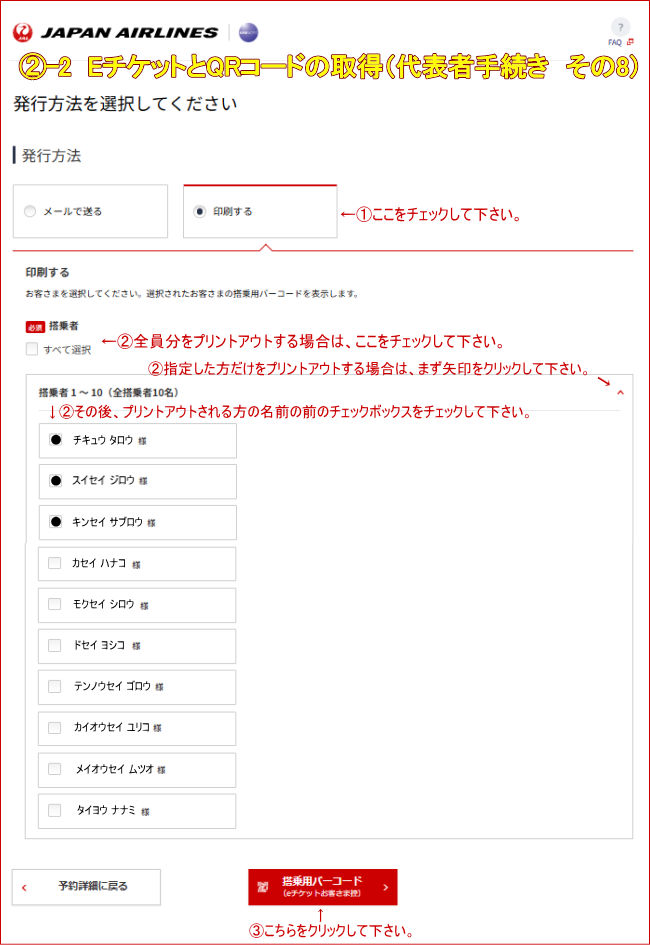
Task: Click the left chevron on 予約詳細に戻る
Action: (x=22, y=887)
